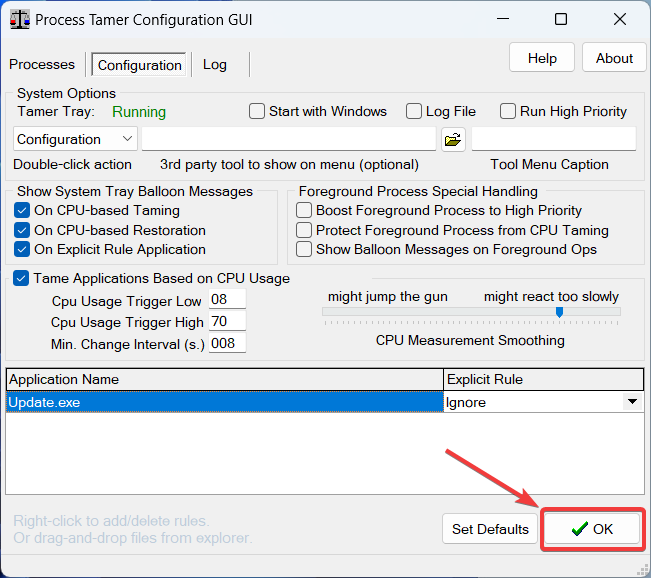This screenshot has width=651, height=578.
Task: Switch to the Processes tab
Action: (x=42, y=64)
